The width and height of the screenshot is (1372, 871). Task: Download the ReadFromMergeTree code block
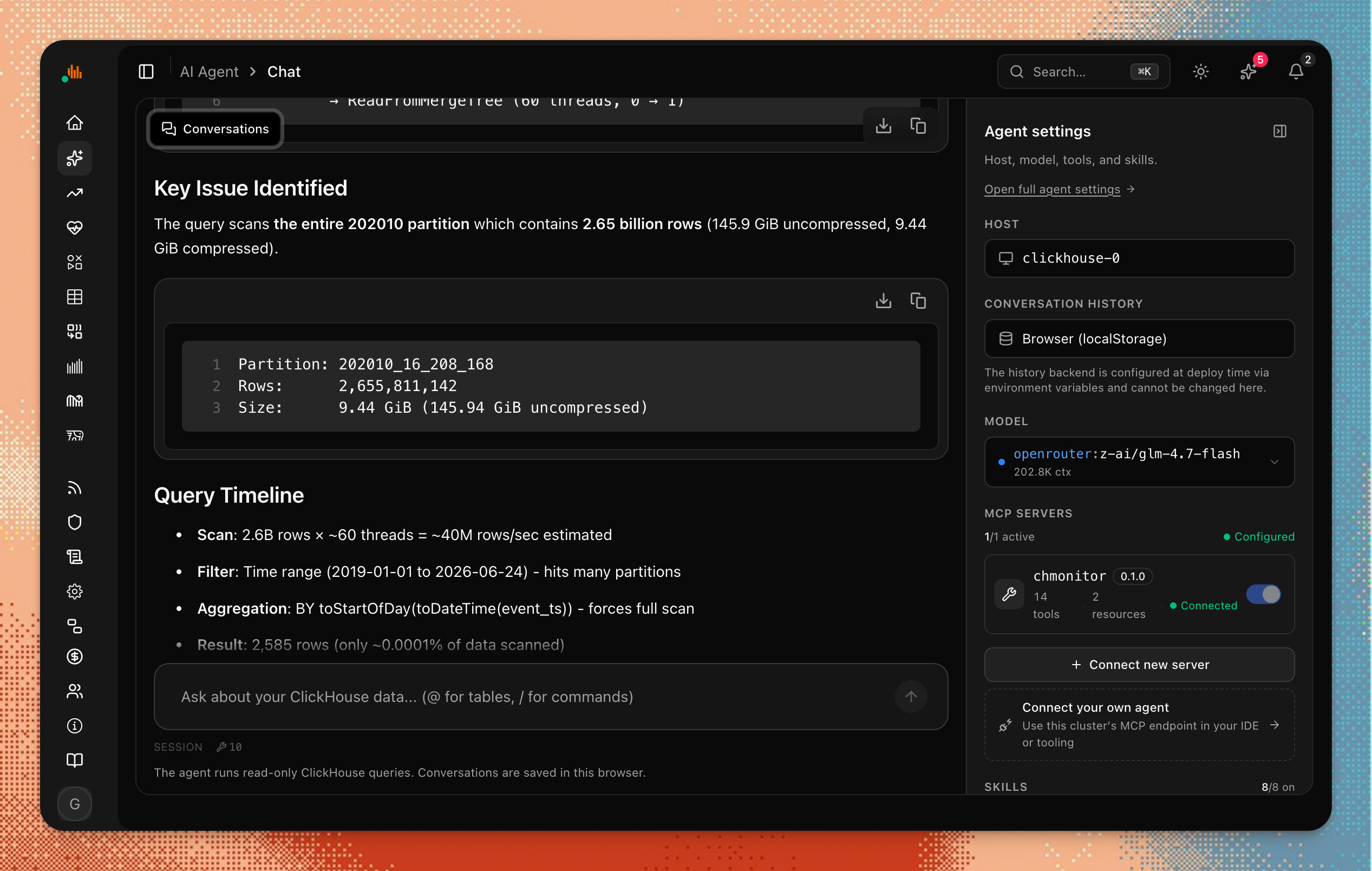pos(883,126)
